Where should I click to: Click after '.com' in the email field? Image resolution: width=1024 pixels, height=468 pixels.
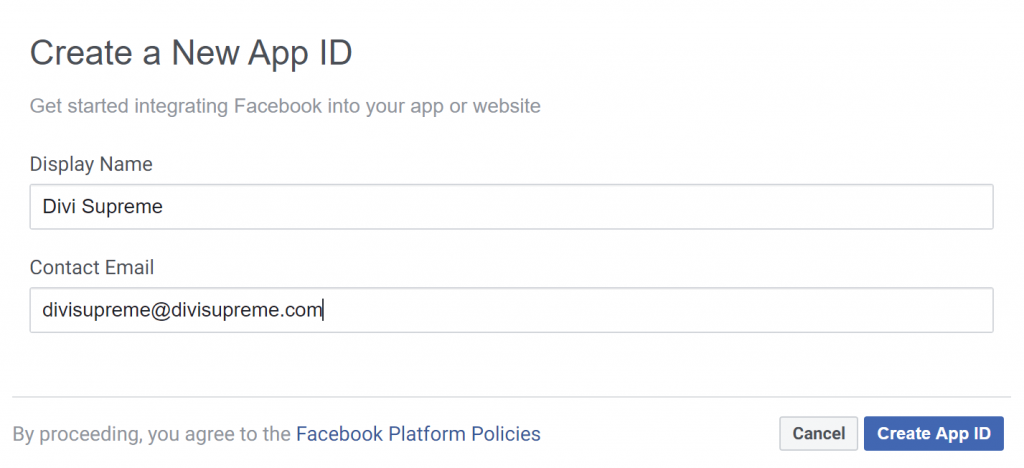coord(323,310)
